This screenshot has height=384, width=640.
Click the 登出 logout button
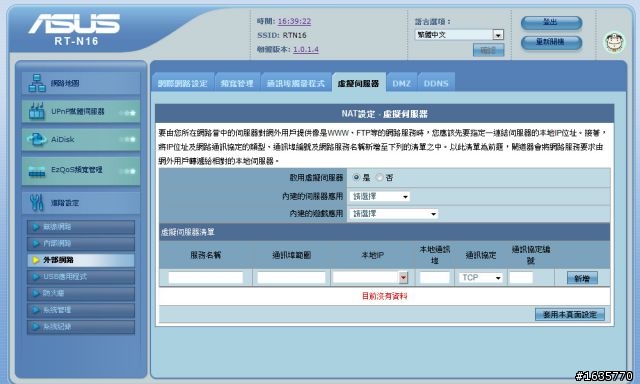(x=551, y=23)
